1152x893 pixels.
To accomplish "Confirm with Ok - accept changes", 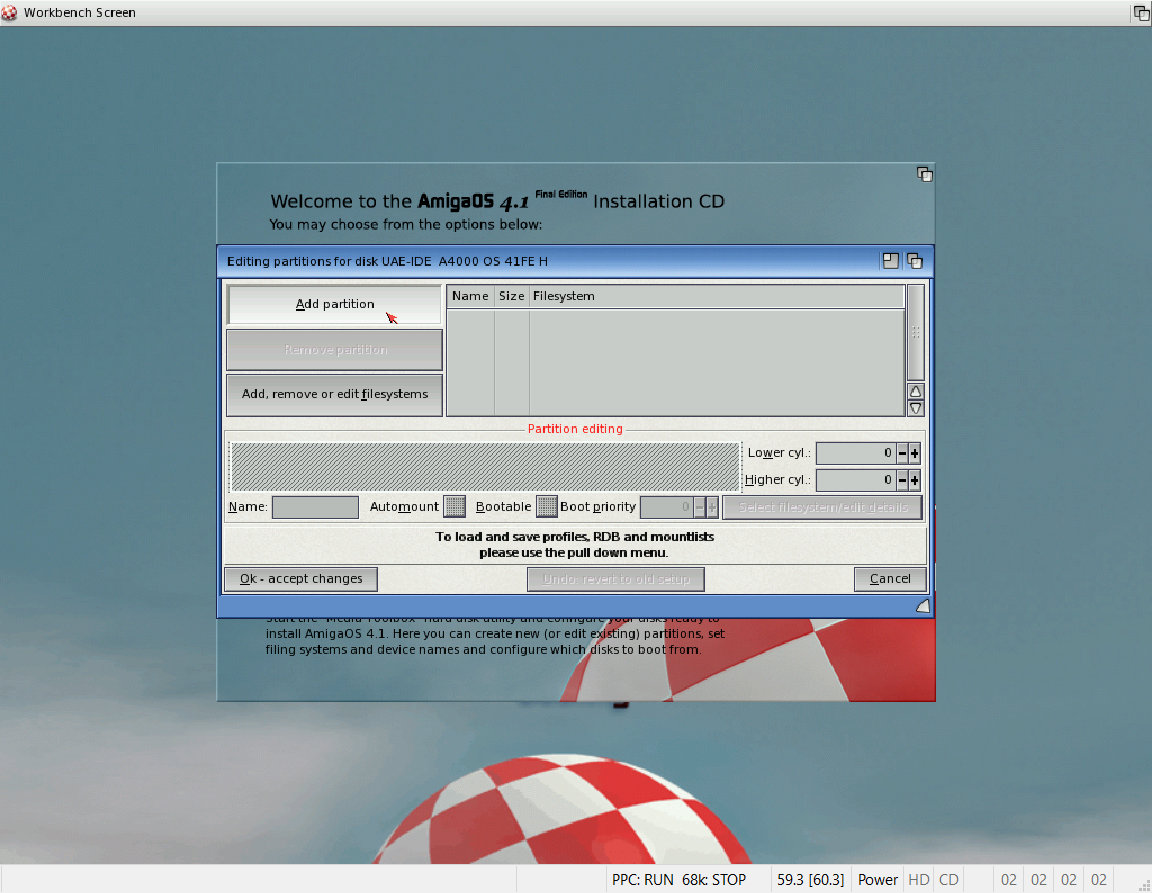I will tap(301, 579).
